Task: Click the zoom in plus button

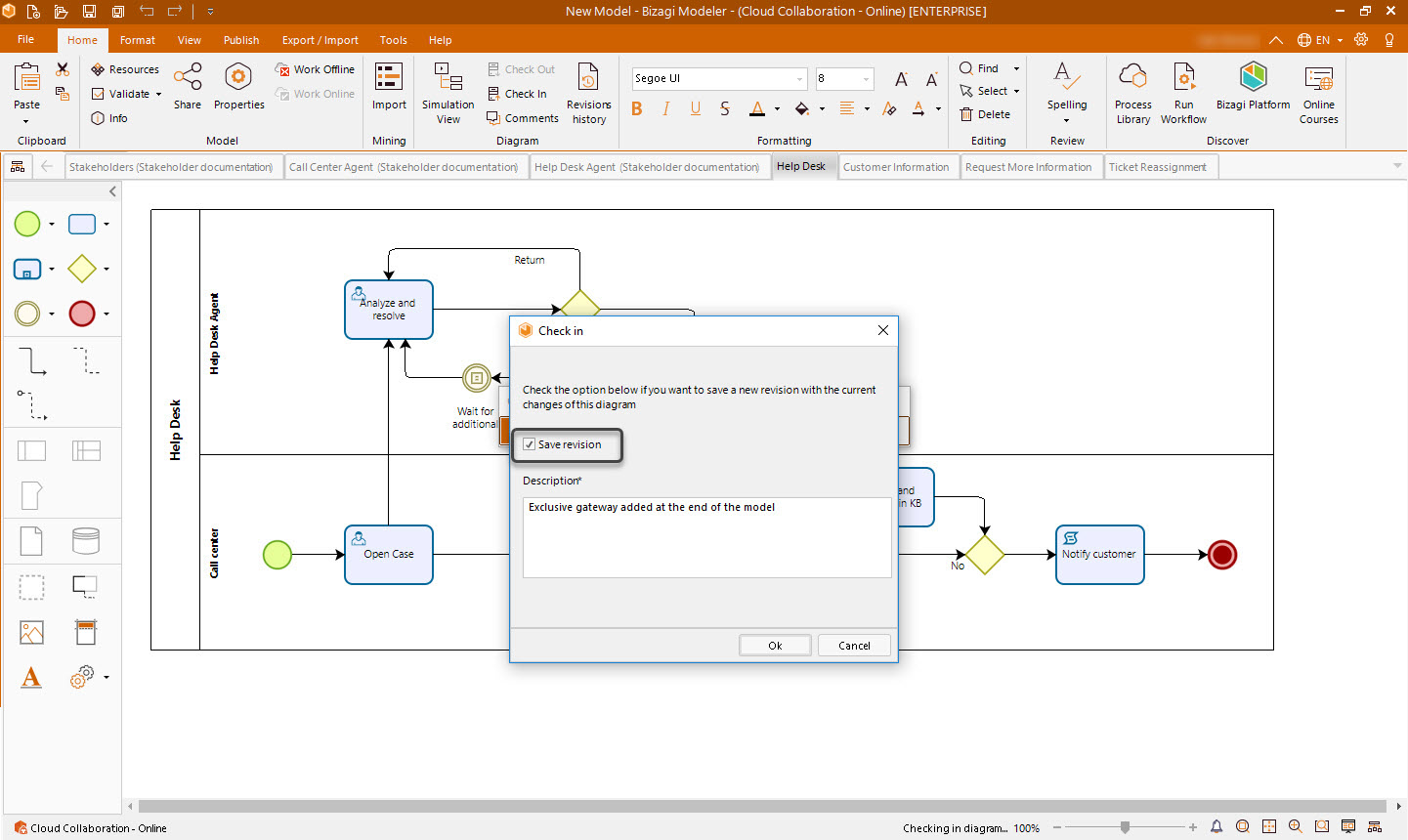Action: tap(1193, 827)
